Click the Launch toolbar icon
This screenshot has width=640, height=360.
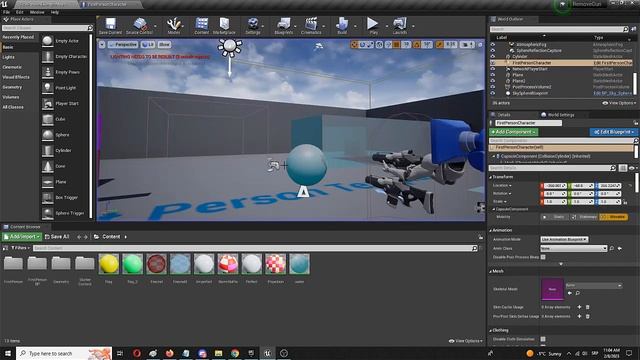tap(400, 24)
